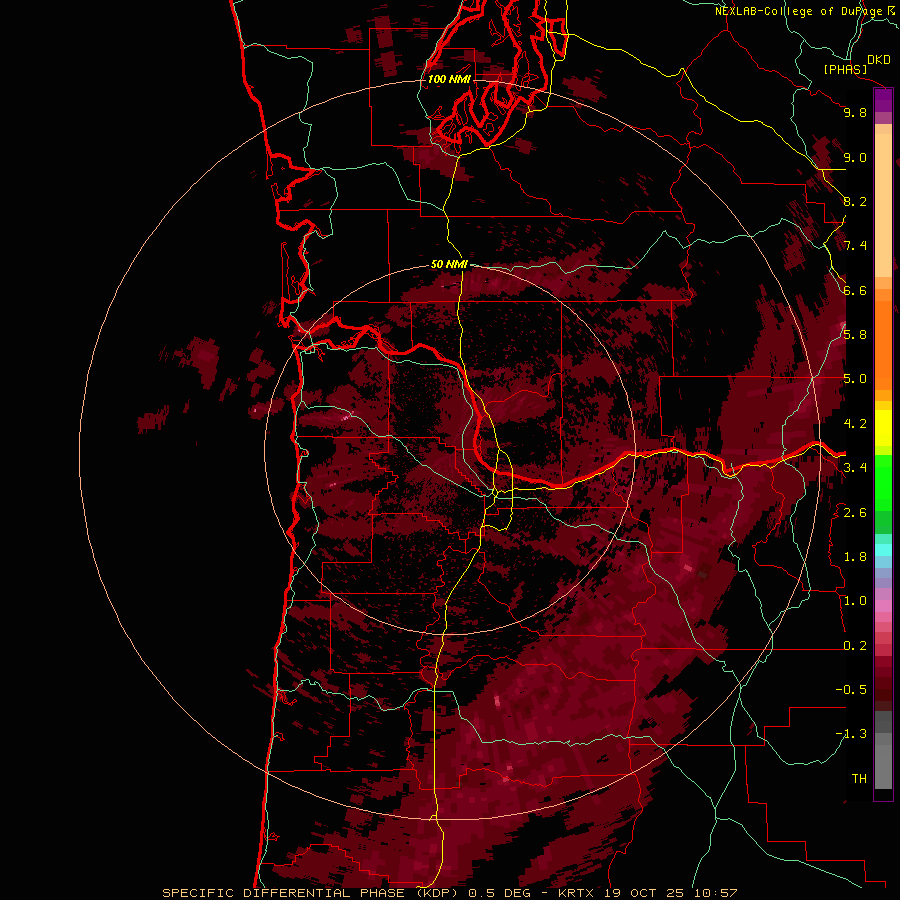Screen dimensions: 900x900
Task: Click the 8.2 value on color scale
Action: click(x=855, y=201)
